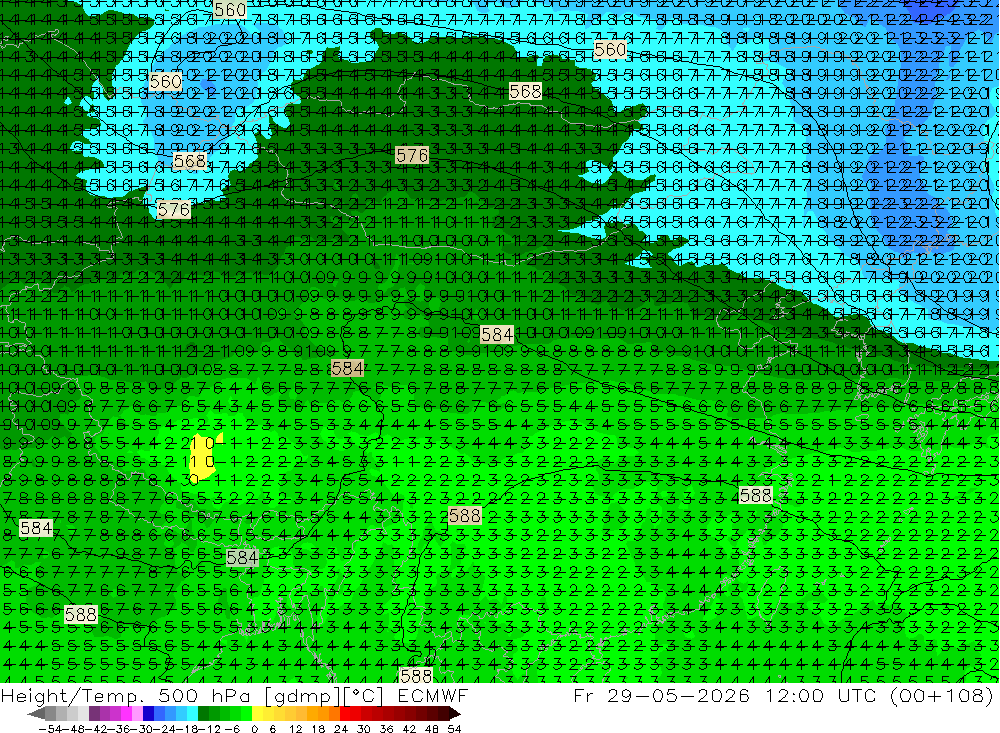Viewport: 1000px width, 733px height.
Task: Click the '-6' legend value
Action: click(x=232, y=729)
